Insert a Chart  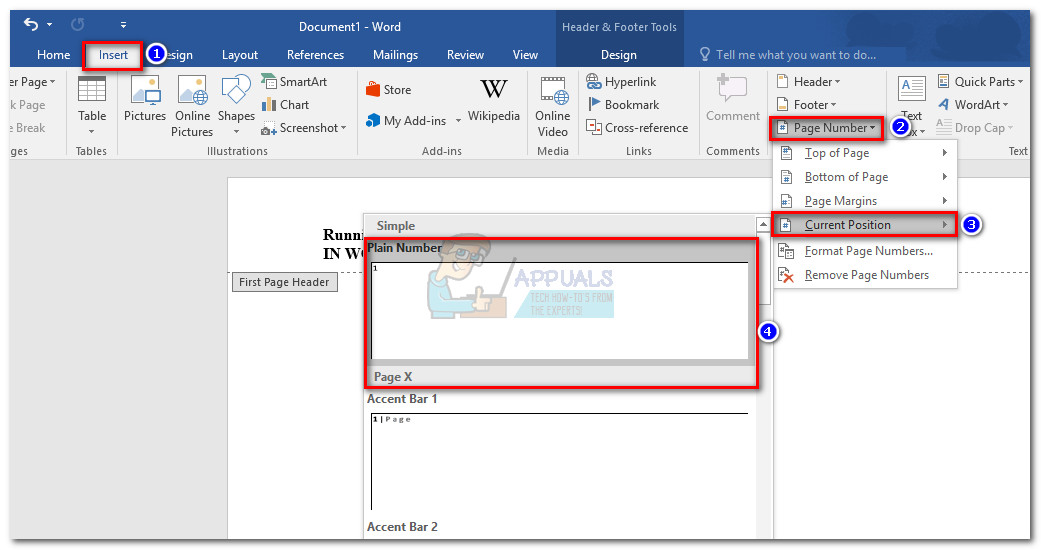[x=285, y=105]
